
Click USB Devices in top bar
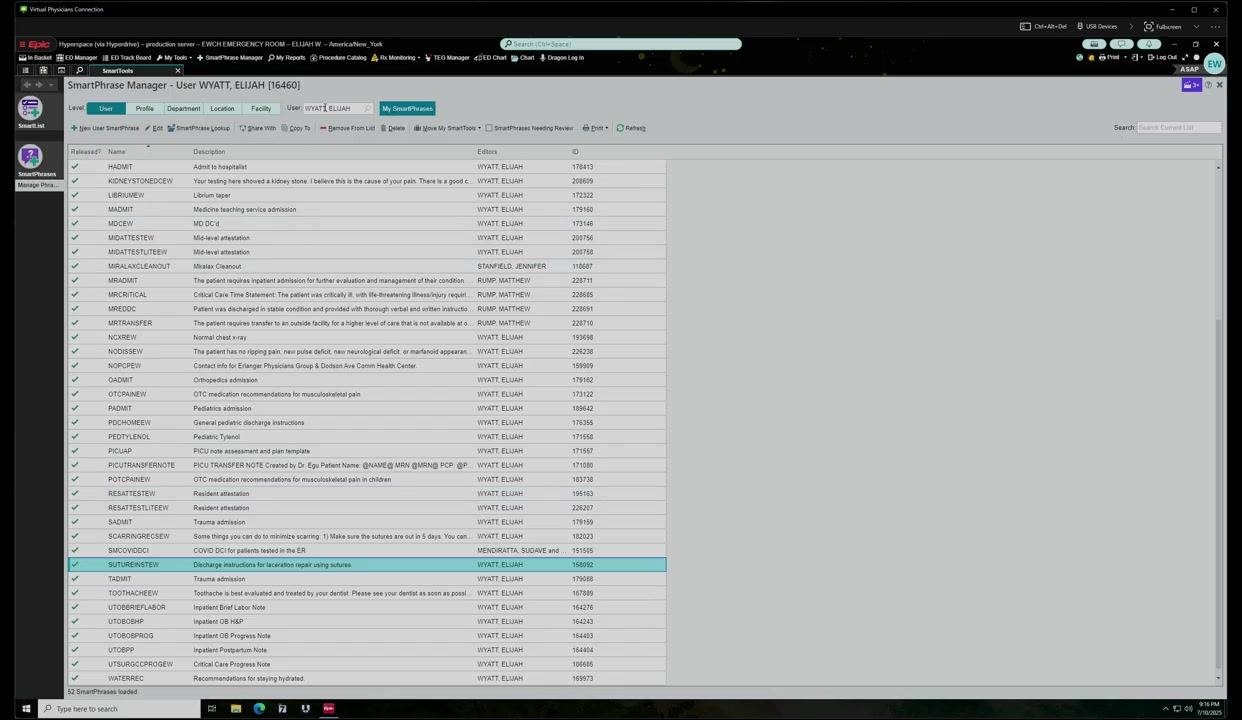coord(1096,27)
